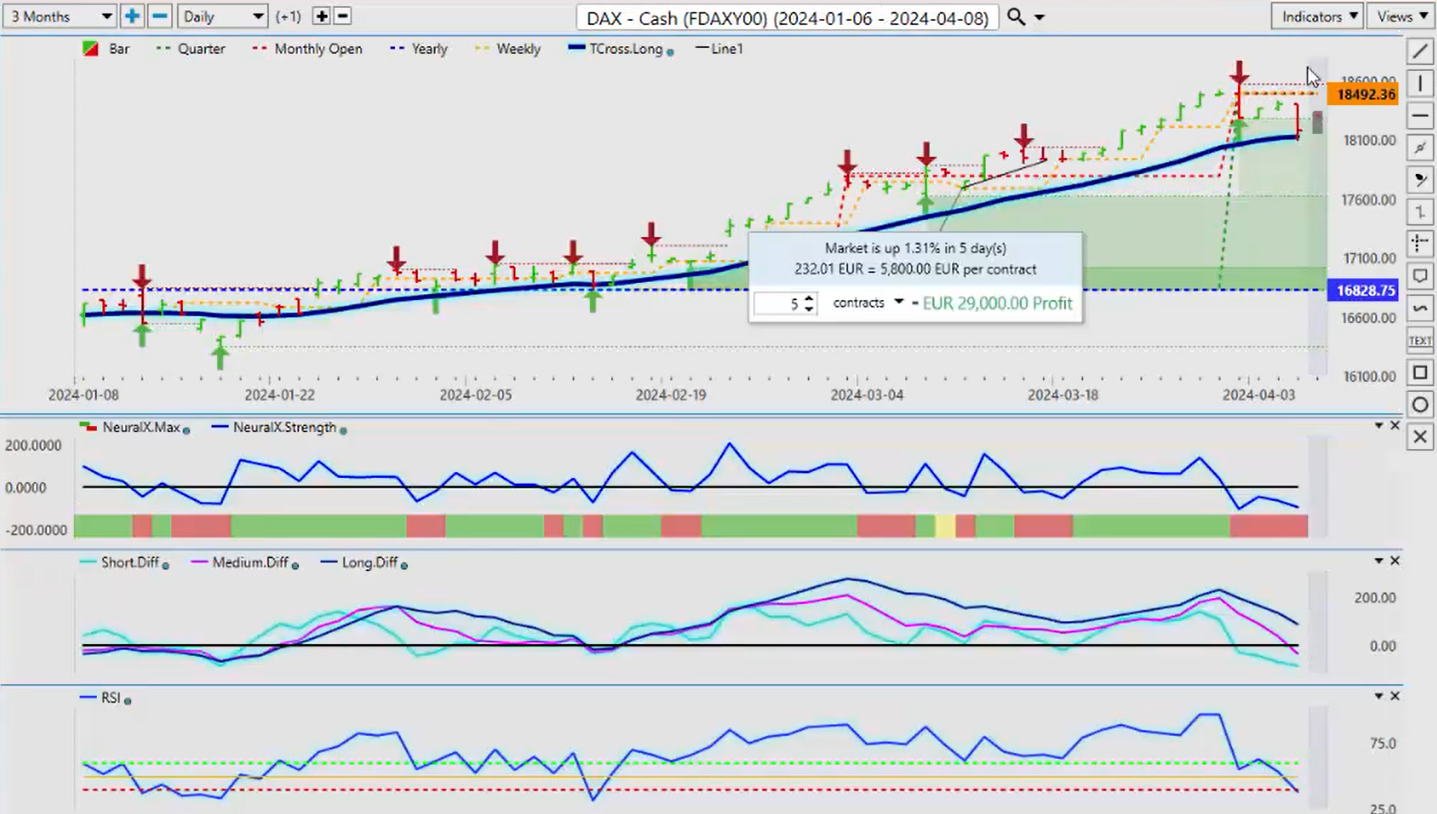Image resolution: width=1437 pixels, height=814 pixels.
Task: Toggle the Line1 legend entry
Action: tap(720, 48)
